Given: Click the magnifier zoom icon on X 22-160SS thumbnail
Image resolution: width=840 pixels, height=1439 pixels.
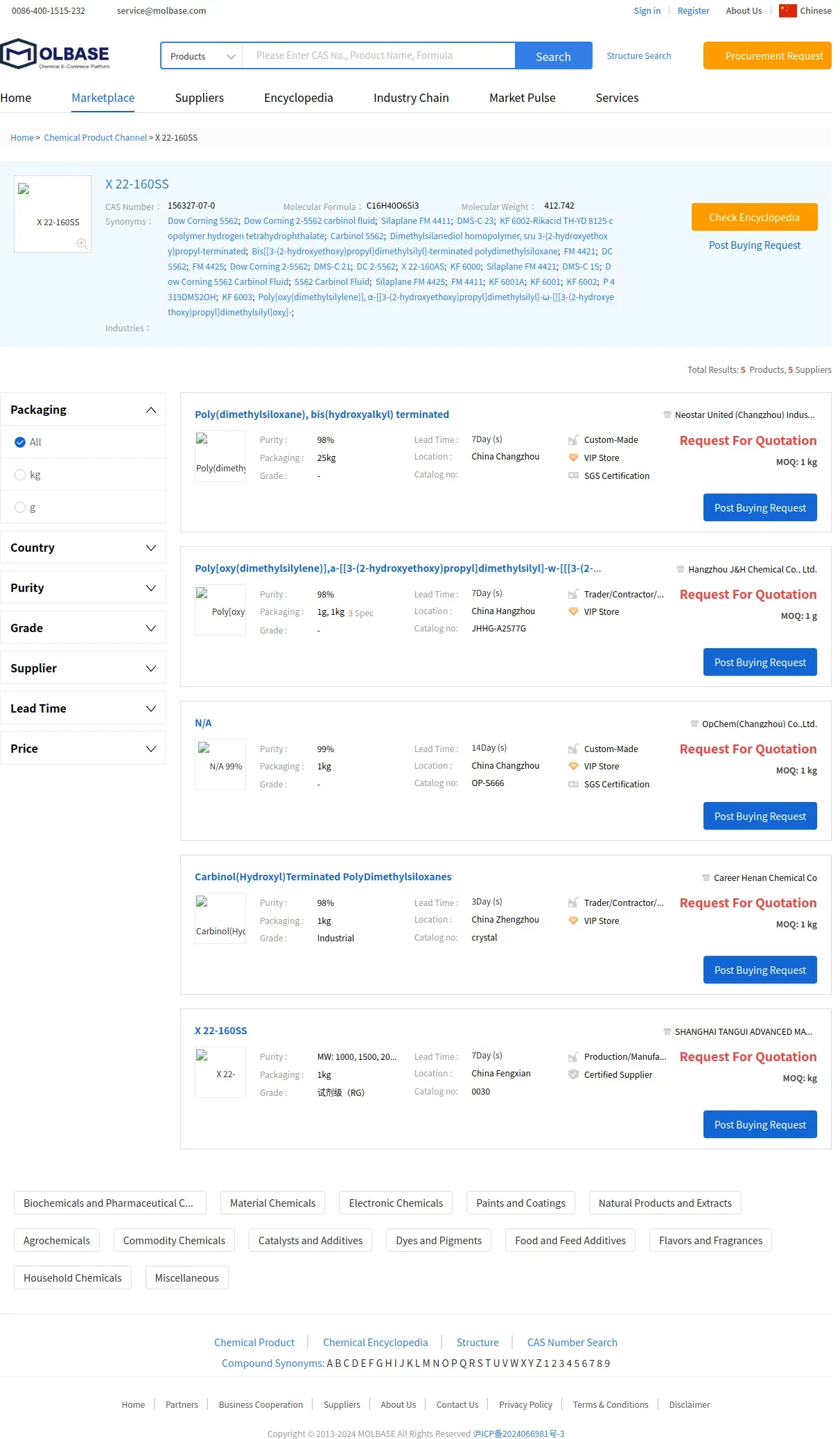Looking at the screenshot, I should pyautogui.click(x=82, y=243).
